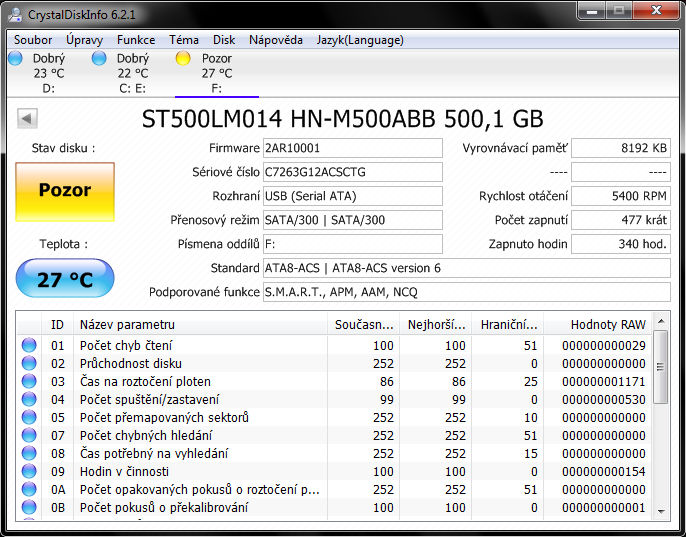Click the yellow Pozor health status button
This screenshot has height=537, width=686.
pos(65,191)
